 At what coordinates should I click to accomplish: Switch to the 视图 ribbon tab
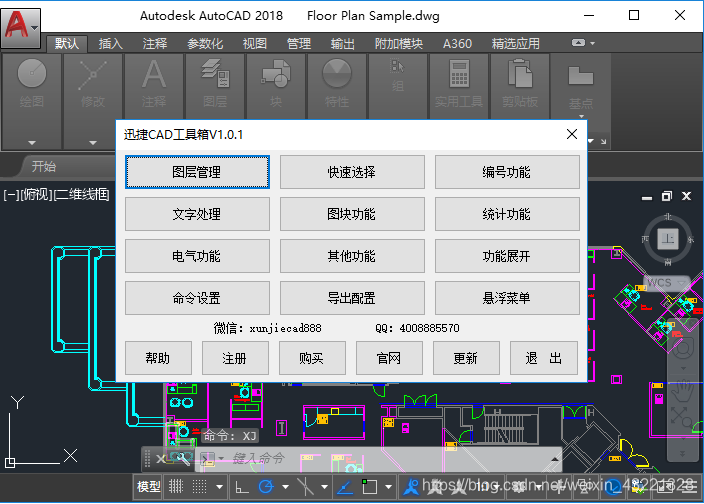click(x=255, y=44)
